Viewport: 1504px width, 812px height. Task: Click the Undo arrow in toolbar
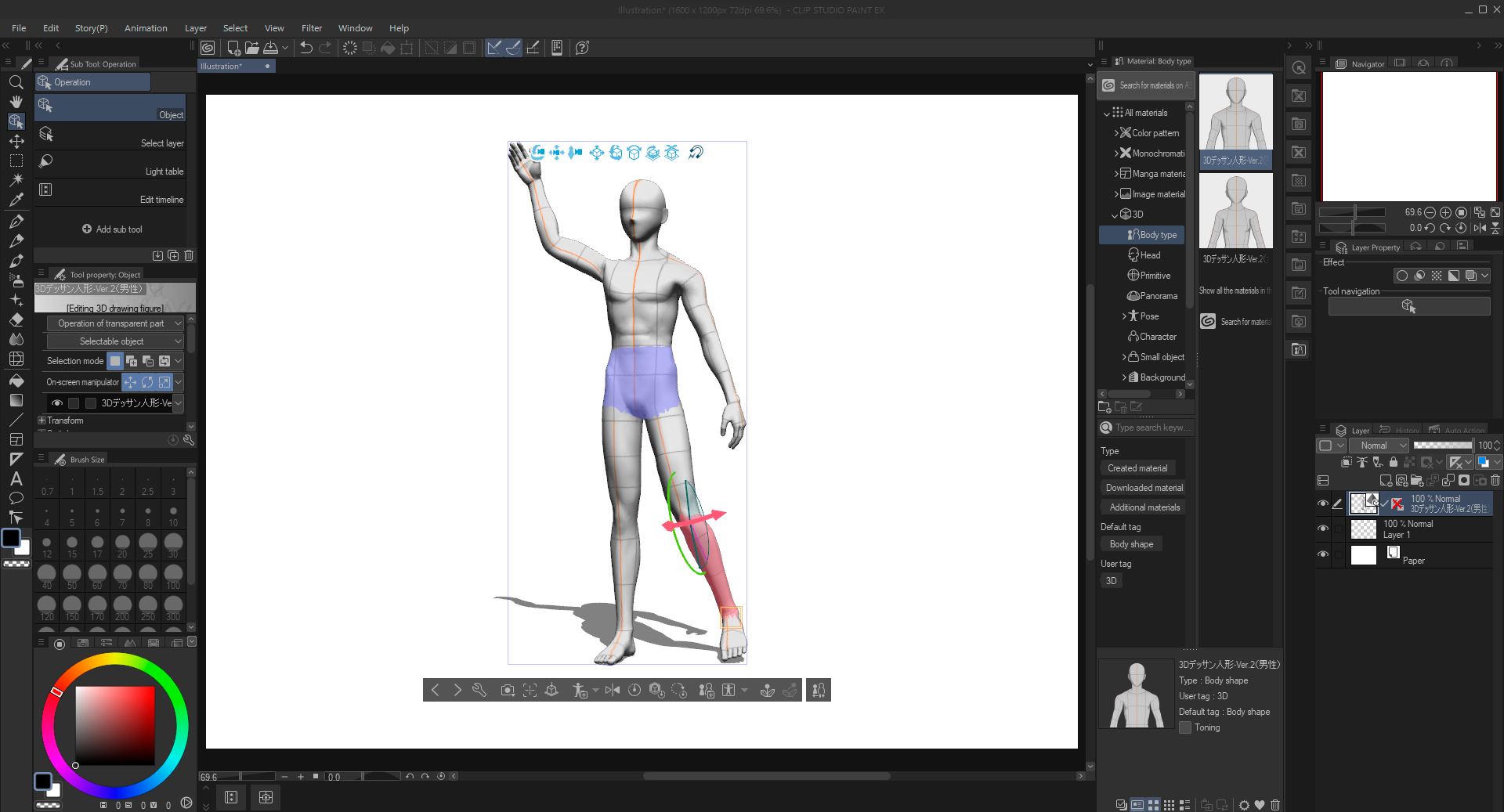(x=306, y=48)
